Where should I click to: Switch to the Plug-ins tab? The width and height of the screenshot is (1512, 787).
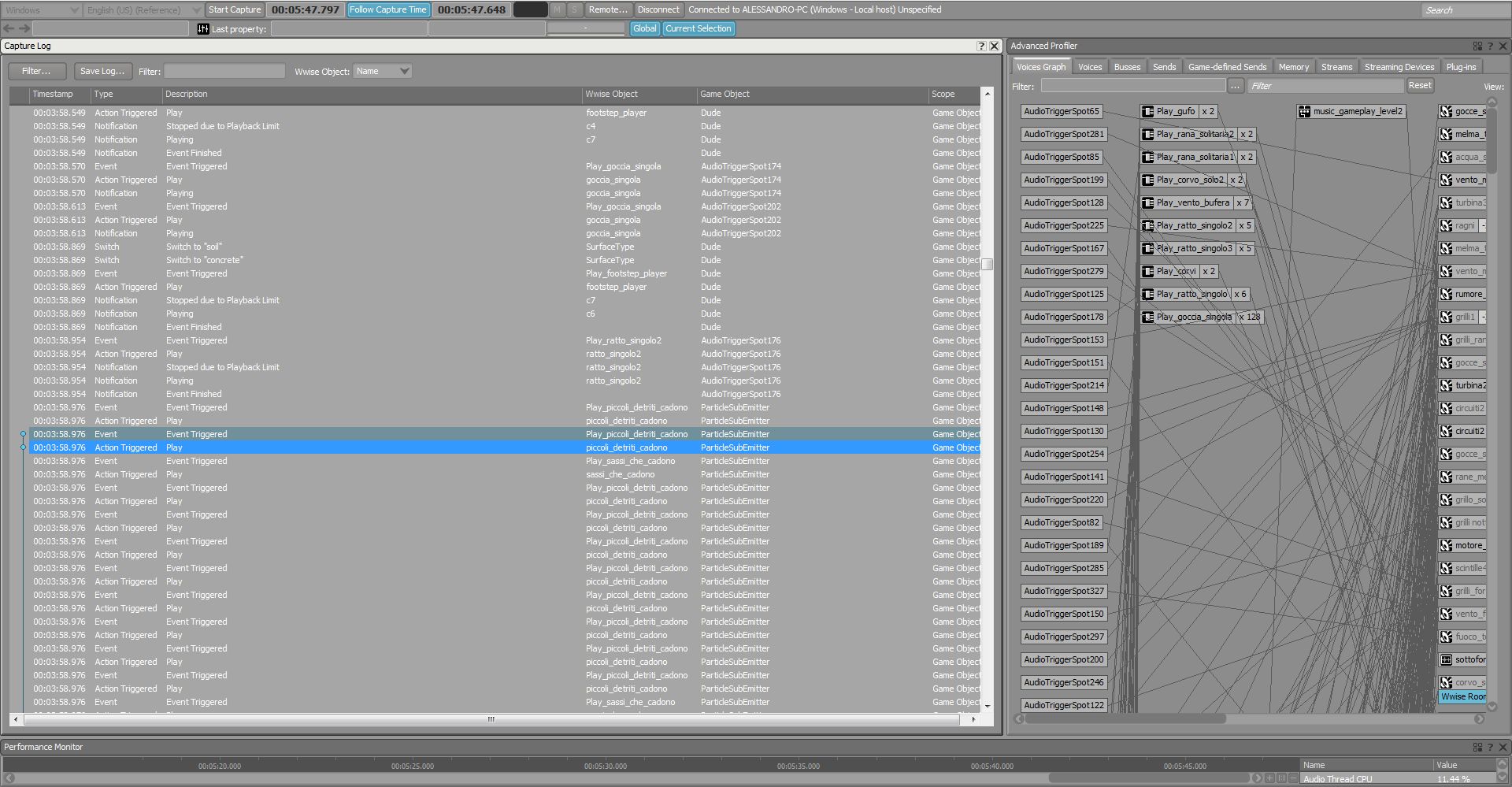click(1461, 67)
